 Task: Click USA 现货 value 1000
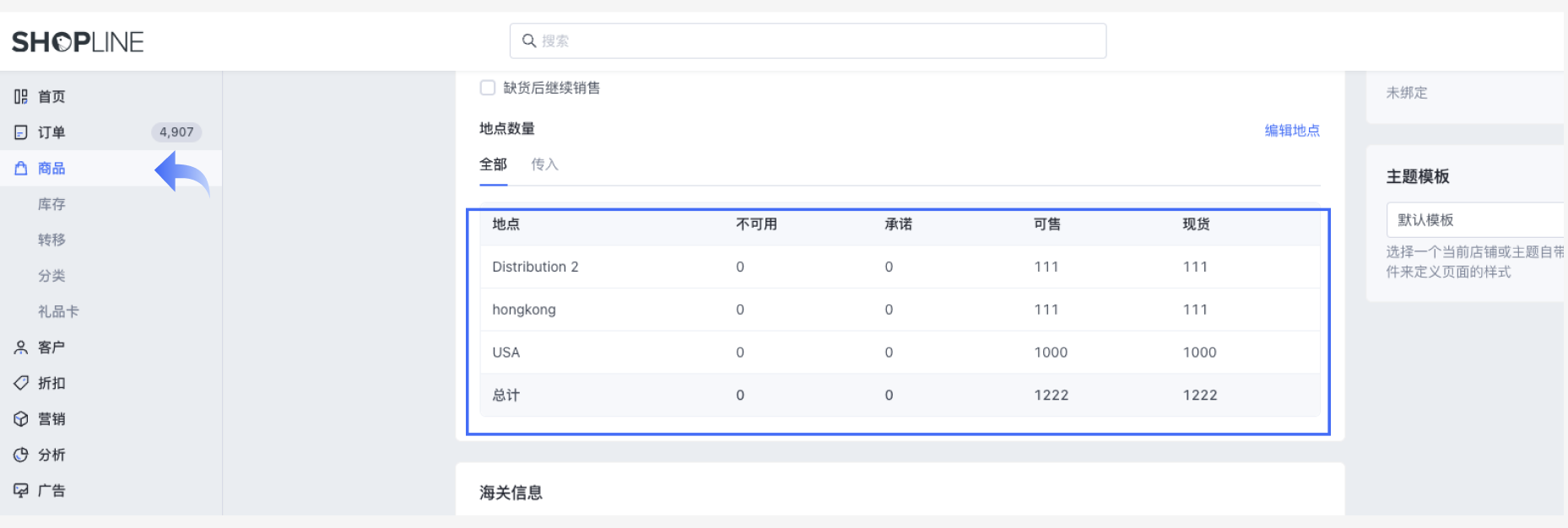(1199, 353)
